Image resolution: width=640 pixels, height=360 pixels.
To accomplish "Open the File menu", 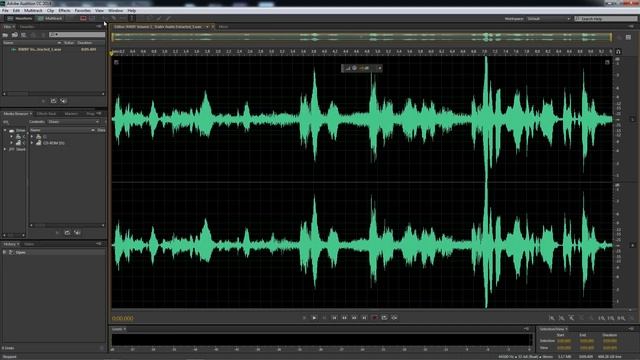I will pos(5,11).
